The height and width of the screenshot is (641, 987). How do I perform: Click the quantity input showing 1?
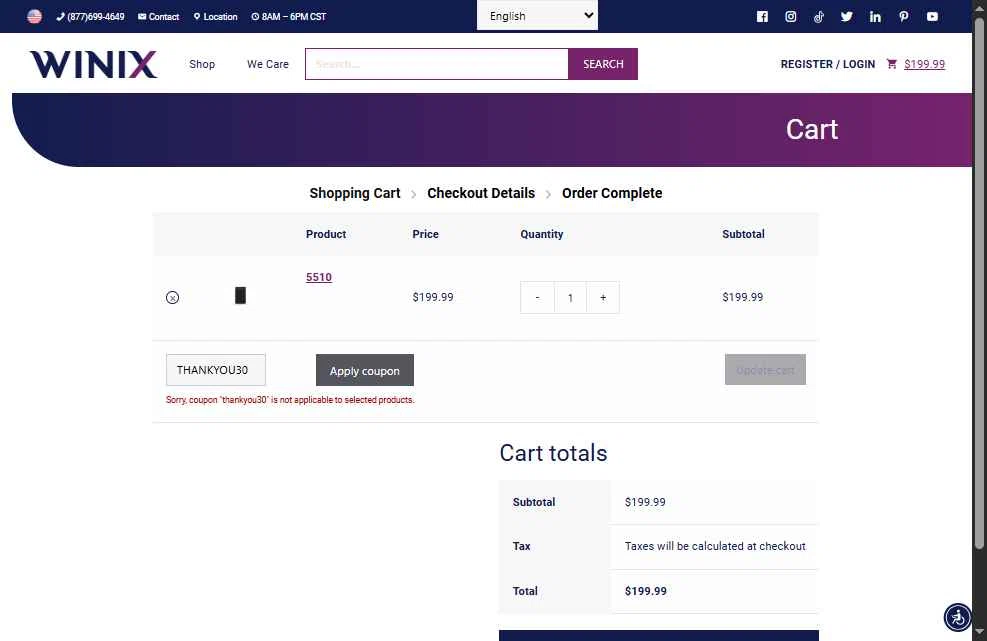pyautogui.click(x=570, y=298)
